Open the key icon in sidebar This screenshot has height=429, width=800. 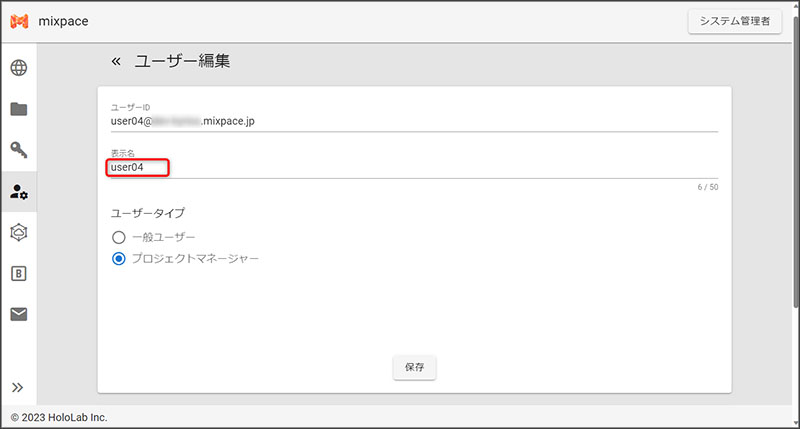pyautogui.click(x=18, y=150)
